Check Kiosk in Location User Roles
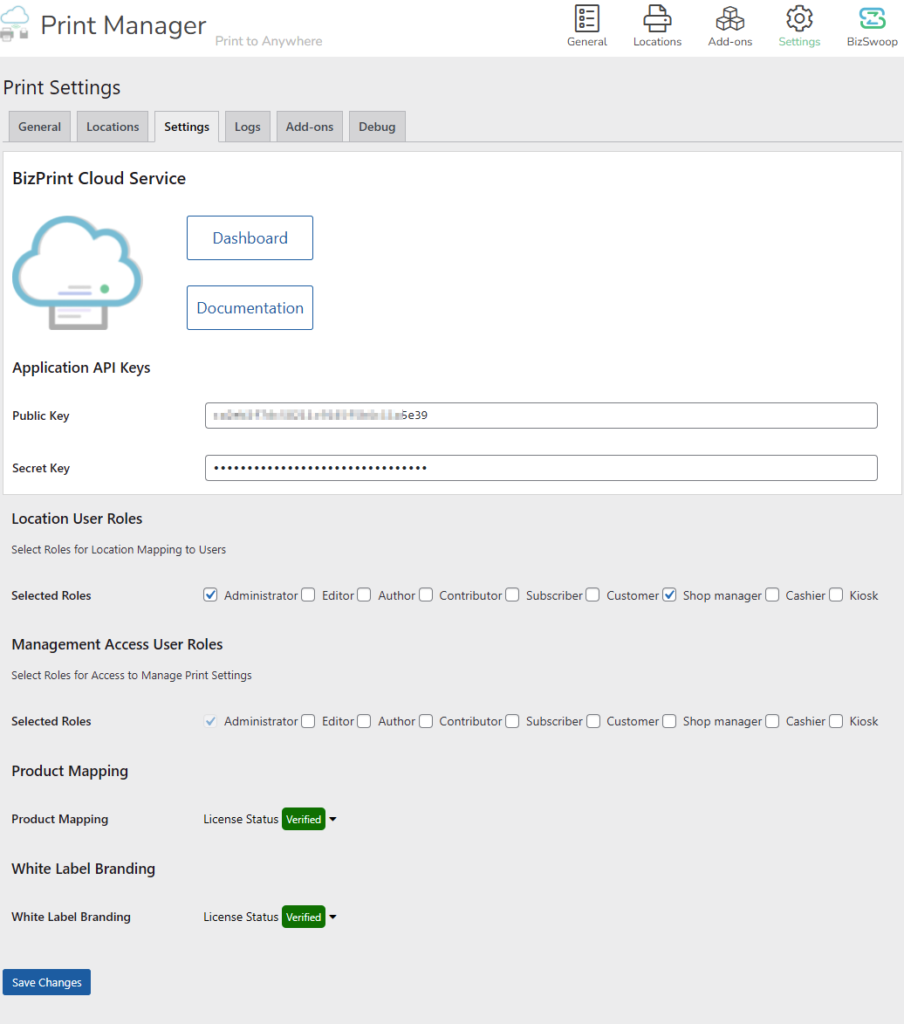Image resolution: width=904 pixels, height=1024 pixels. coord(836,595)
